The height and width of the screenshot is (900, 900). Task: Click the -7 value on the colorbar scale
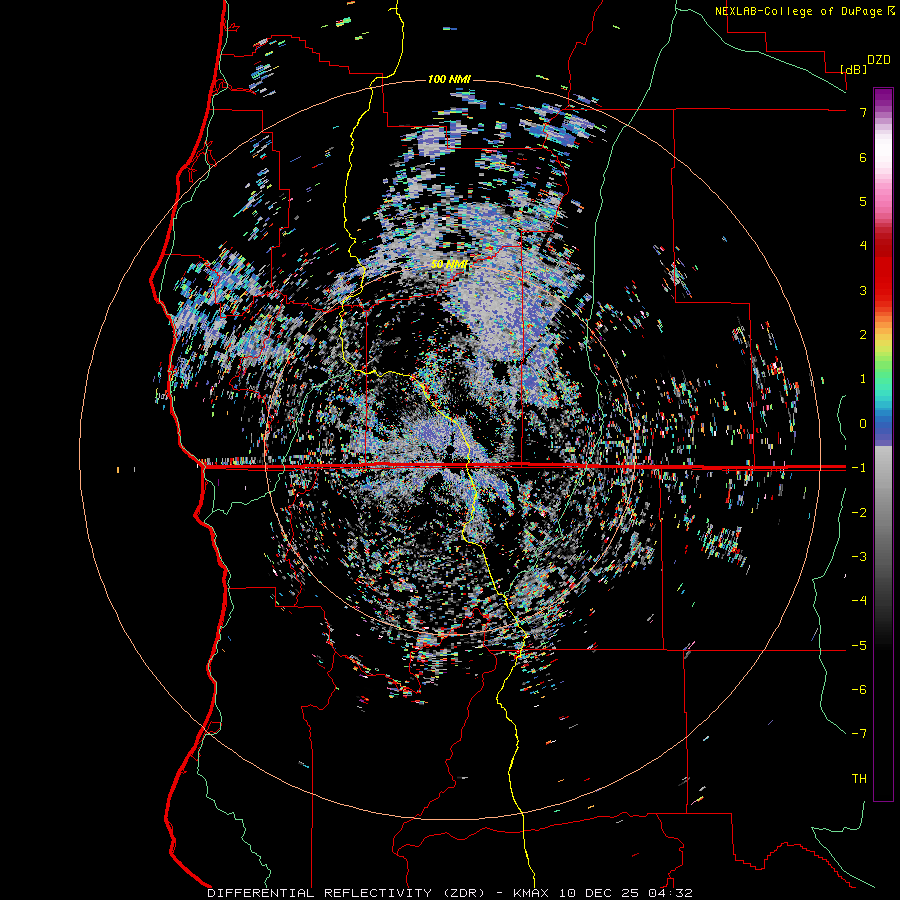tap(859, 734)
